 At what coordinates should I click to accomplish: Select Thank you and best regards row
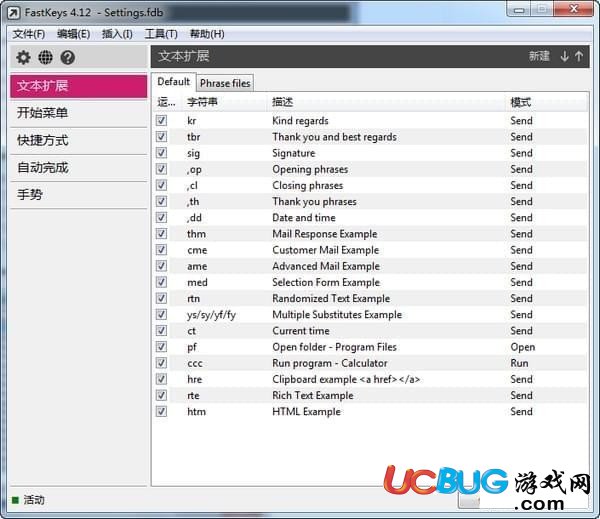[x=370, y=137]
